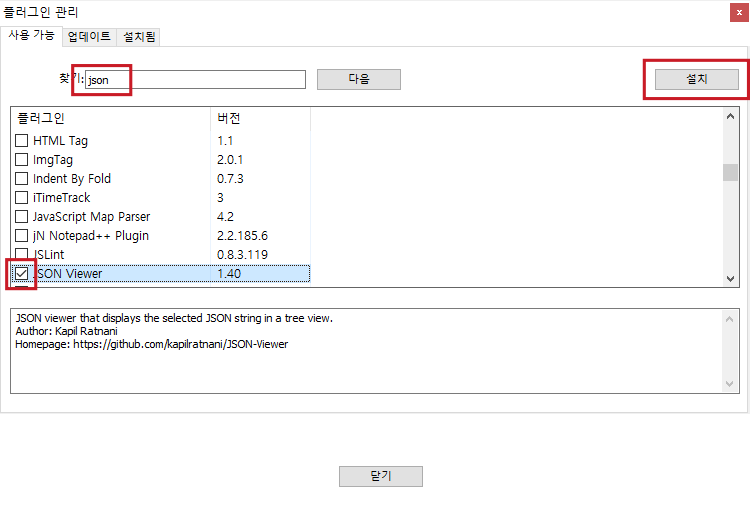Click the 다음 search button

click(359, 79)
